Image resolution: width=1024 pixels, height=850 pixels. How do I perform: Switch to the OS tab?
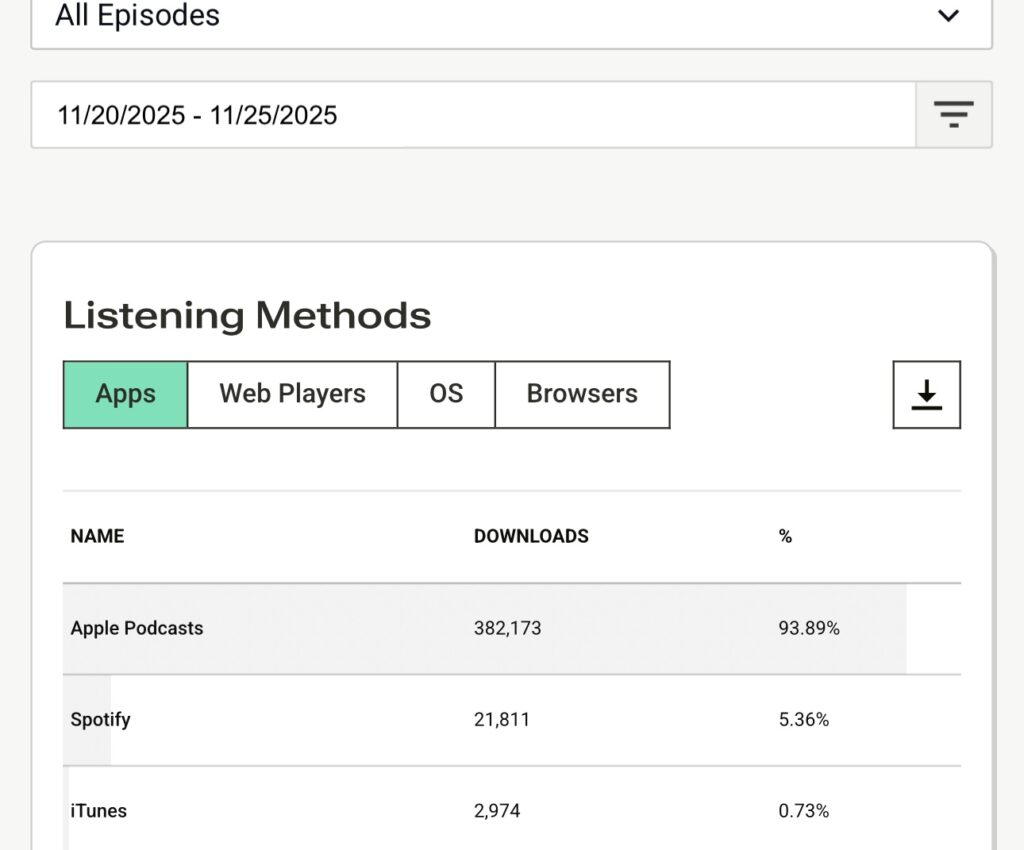coord(446,394)
